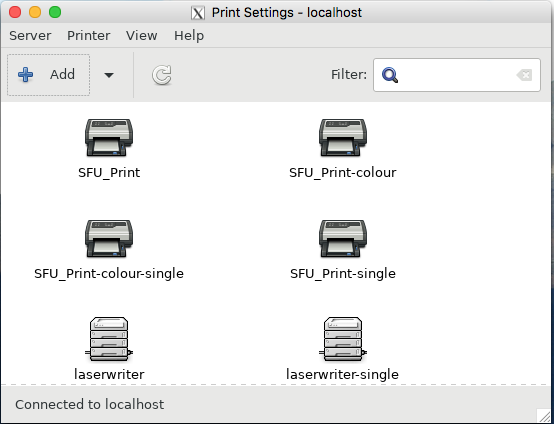Clear the filter with the backspace icon
Screen dimensions: 554x424
524,75
